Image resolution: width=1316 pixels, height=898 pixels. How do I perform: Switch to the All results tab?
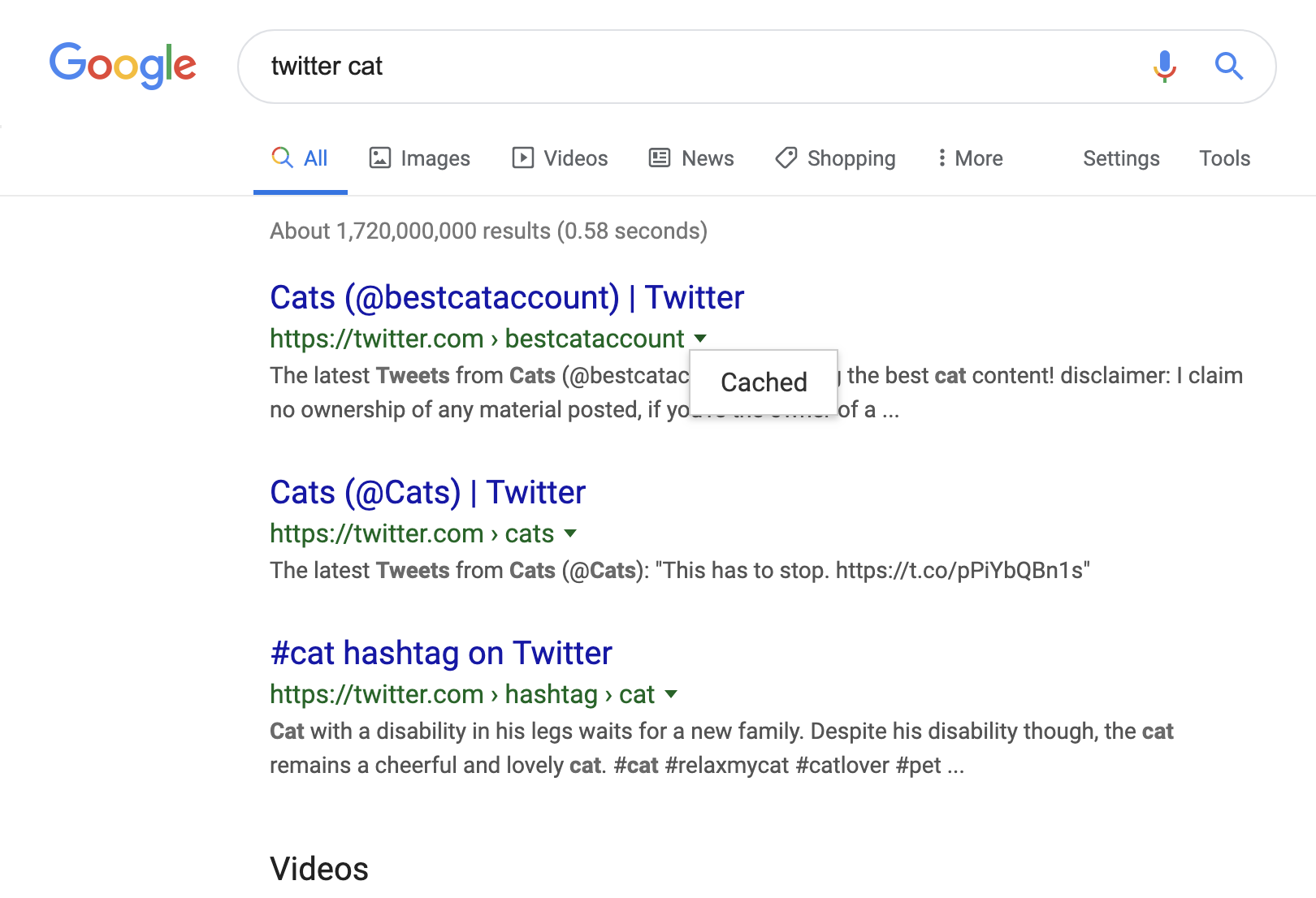[x=301, y=158]
